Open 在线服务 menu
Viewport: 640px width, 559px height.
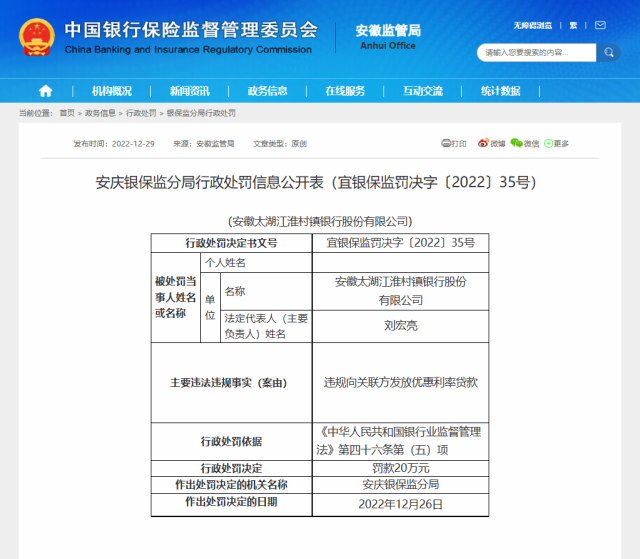coord(345,91)
